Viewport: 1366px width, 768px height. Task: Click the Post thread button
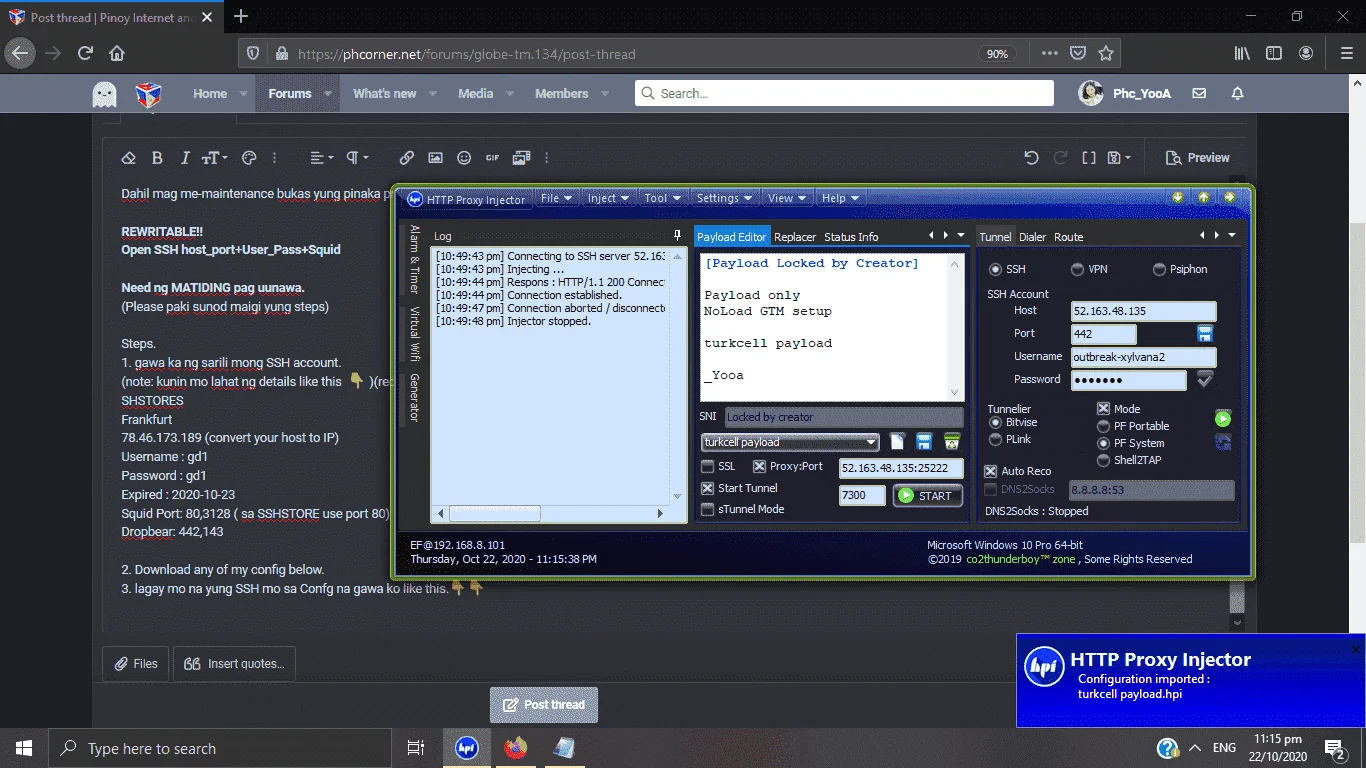(544, 704)
